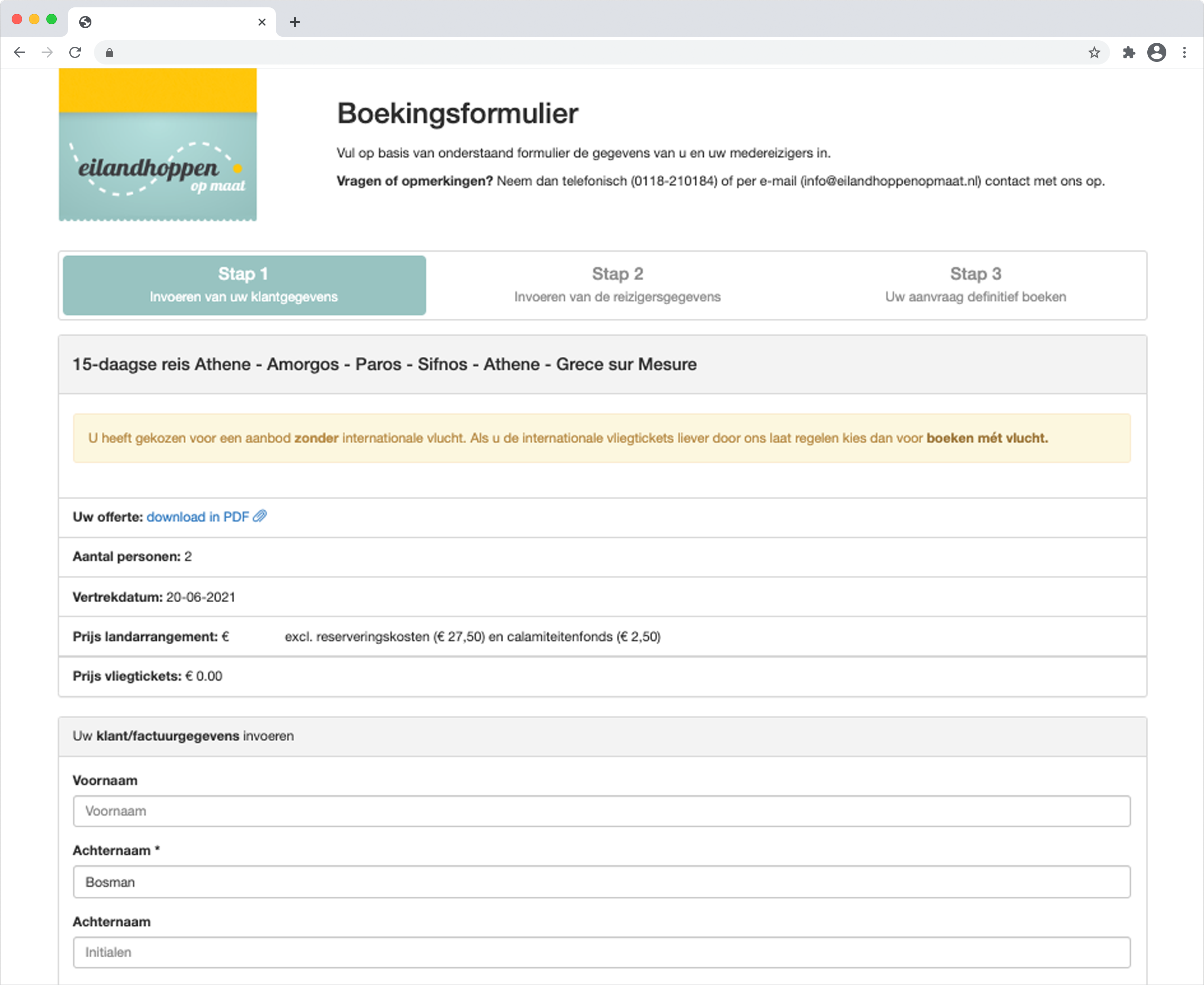Open the Chrome three-dot menu
Image resolution: width=1204 pixels, height=985 pixels.
[1184, 53]
